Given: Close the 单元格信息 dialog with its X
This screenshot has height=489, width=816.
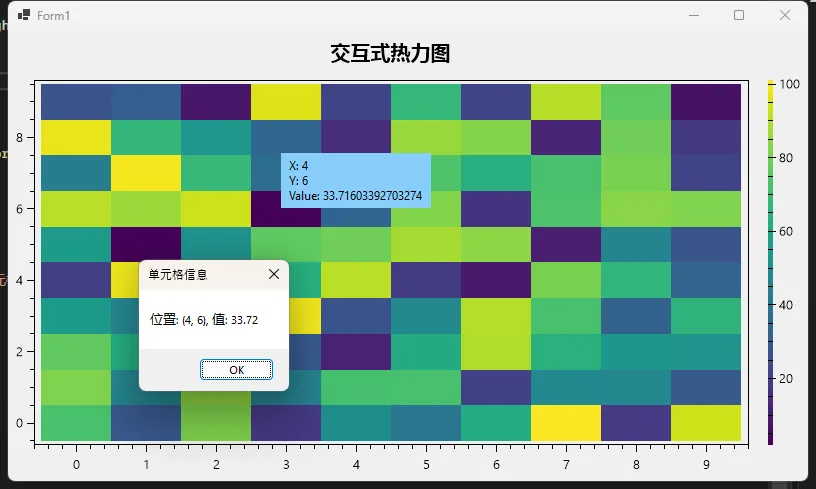Looking at the screenshot, I should point(274,274).
